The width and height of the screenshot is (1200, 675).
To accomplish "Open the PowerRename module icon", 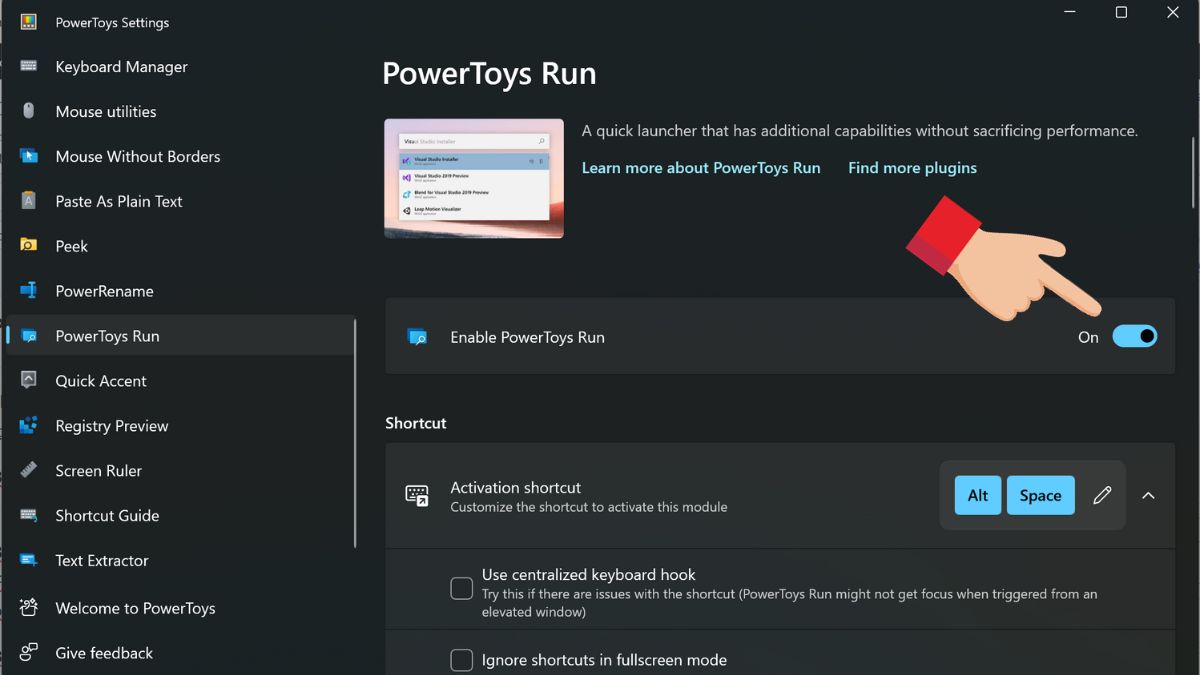I will coord(29,291).
